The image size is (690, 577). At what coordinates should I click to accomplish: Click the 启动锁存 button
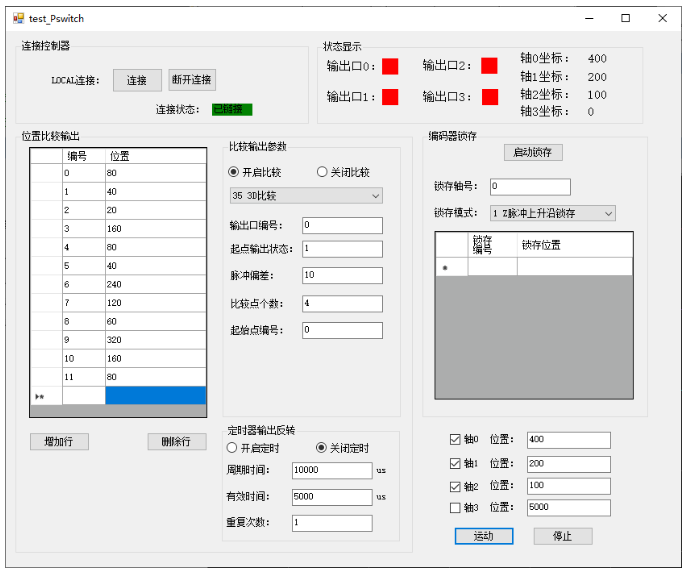(x=533, y=152)
